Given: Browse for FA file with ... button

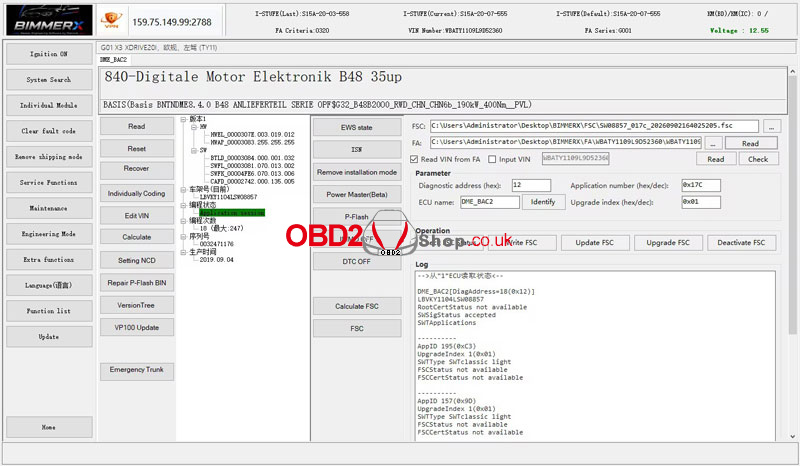Looking at the screenshot, I should pos(713,143).
